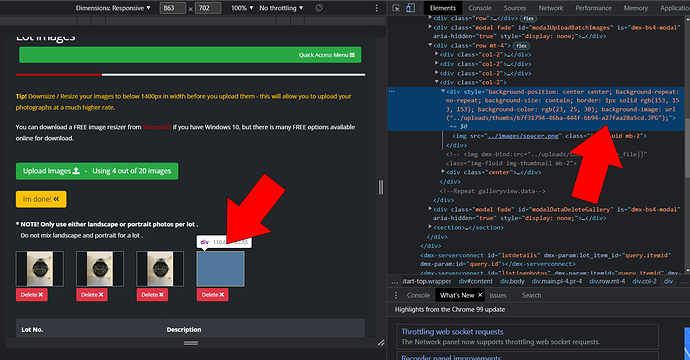The width and height of the screenshot is (690, 360).
Task: Click the Im done! button
Action: 41,199
